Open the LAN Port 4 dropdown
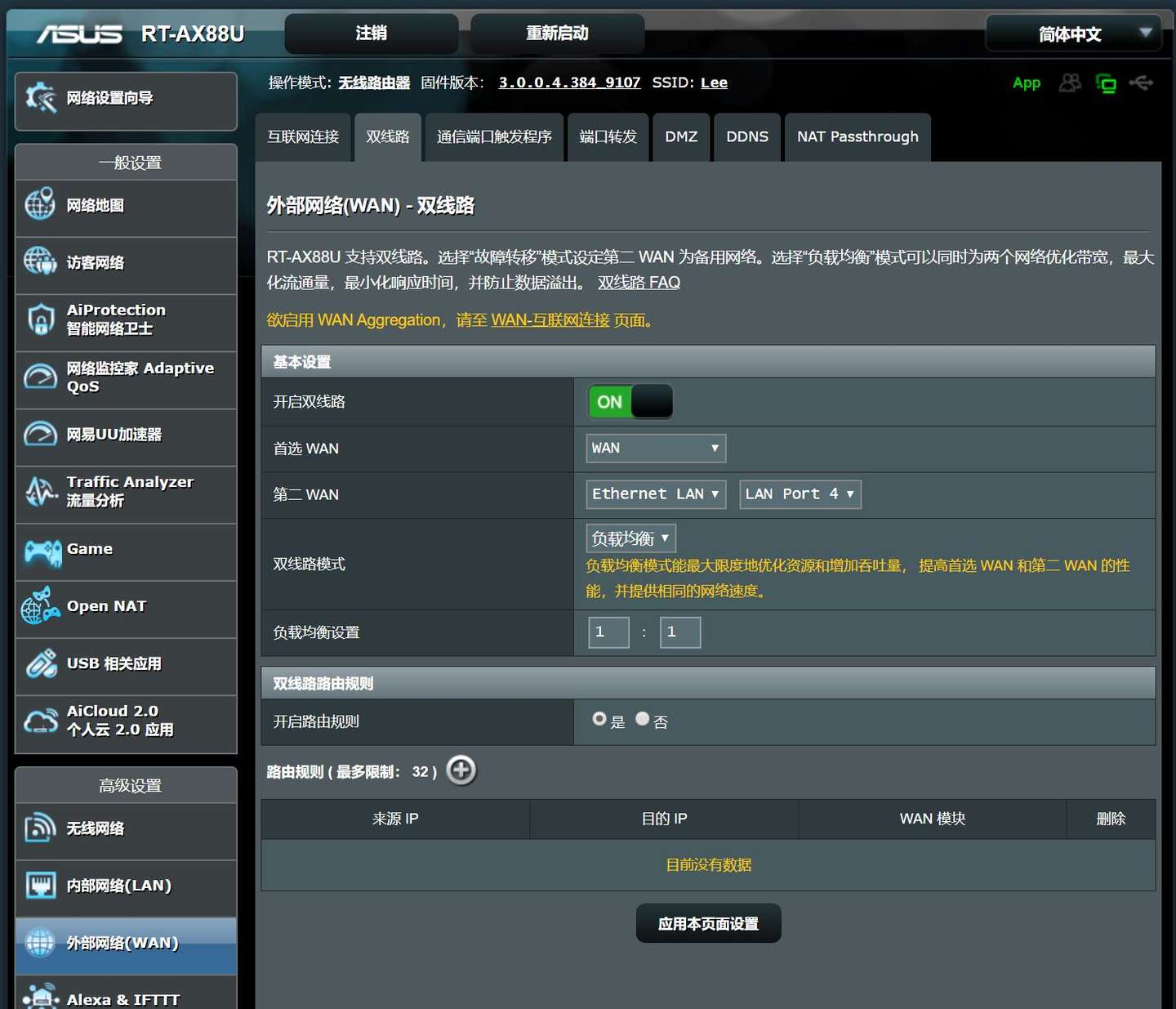The height and width of the screenshot is (1009, 1176). pyautogui.click(x=800, y=493)
